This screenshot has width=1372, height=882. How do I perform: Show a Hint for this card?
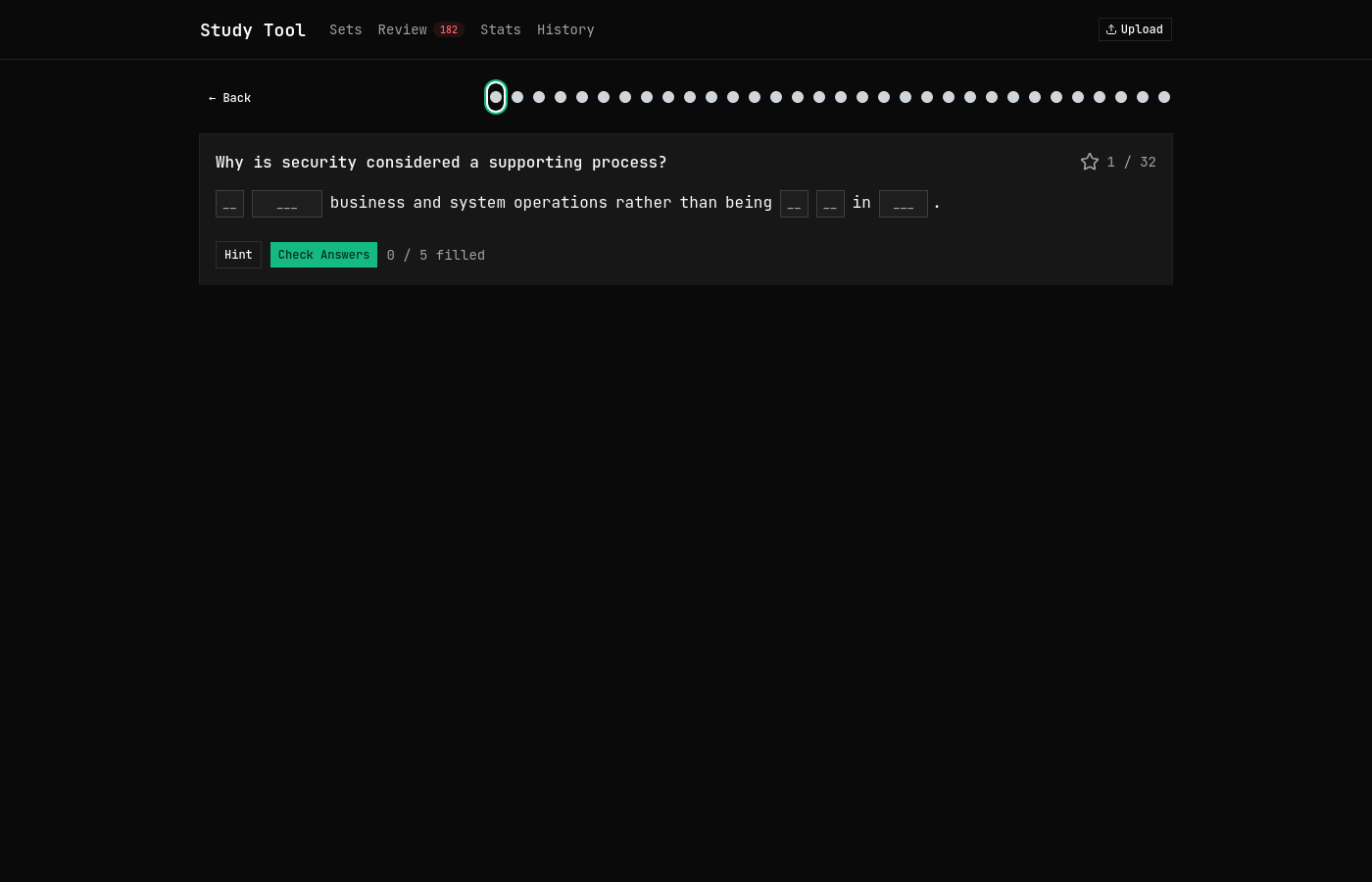(x=238, y=255)
